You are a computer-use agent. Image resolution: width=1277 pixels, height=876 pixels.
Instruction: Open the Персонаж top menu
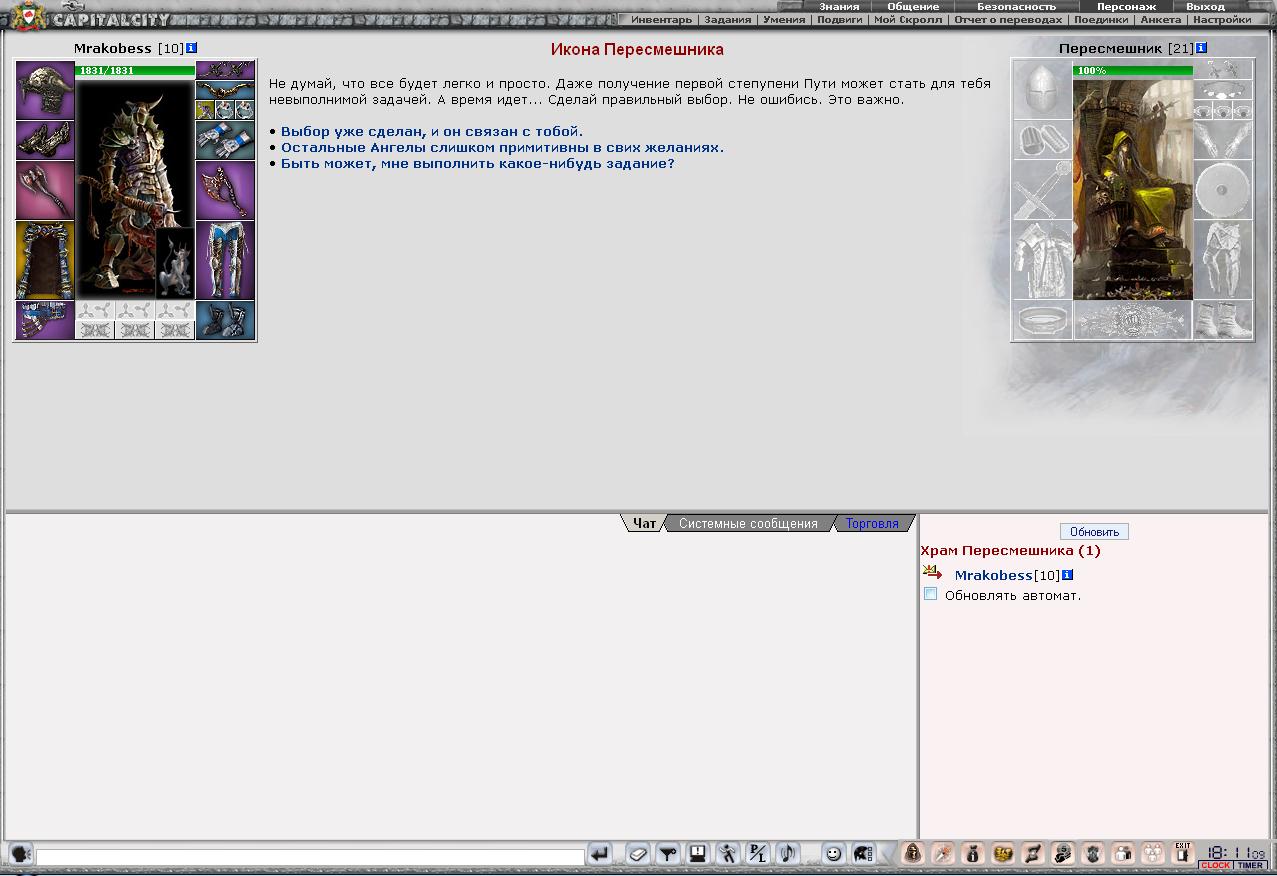click(1126, 6)
